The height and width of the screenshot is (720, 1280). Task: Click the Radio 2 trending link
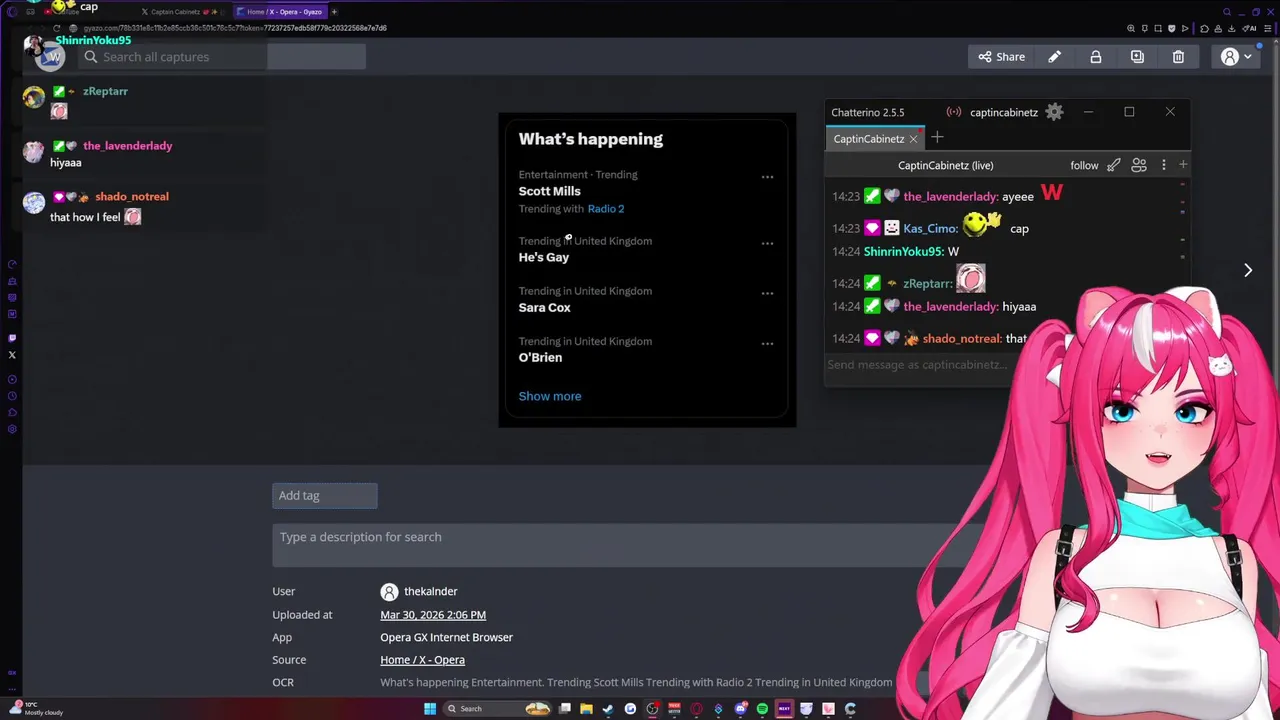[x=606, y=209]
